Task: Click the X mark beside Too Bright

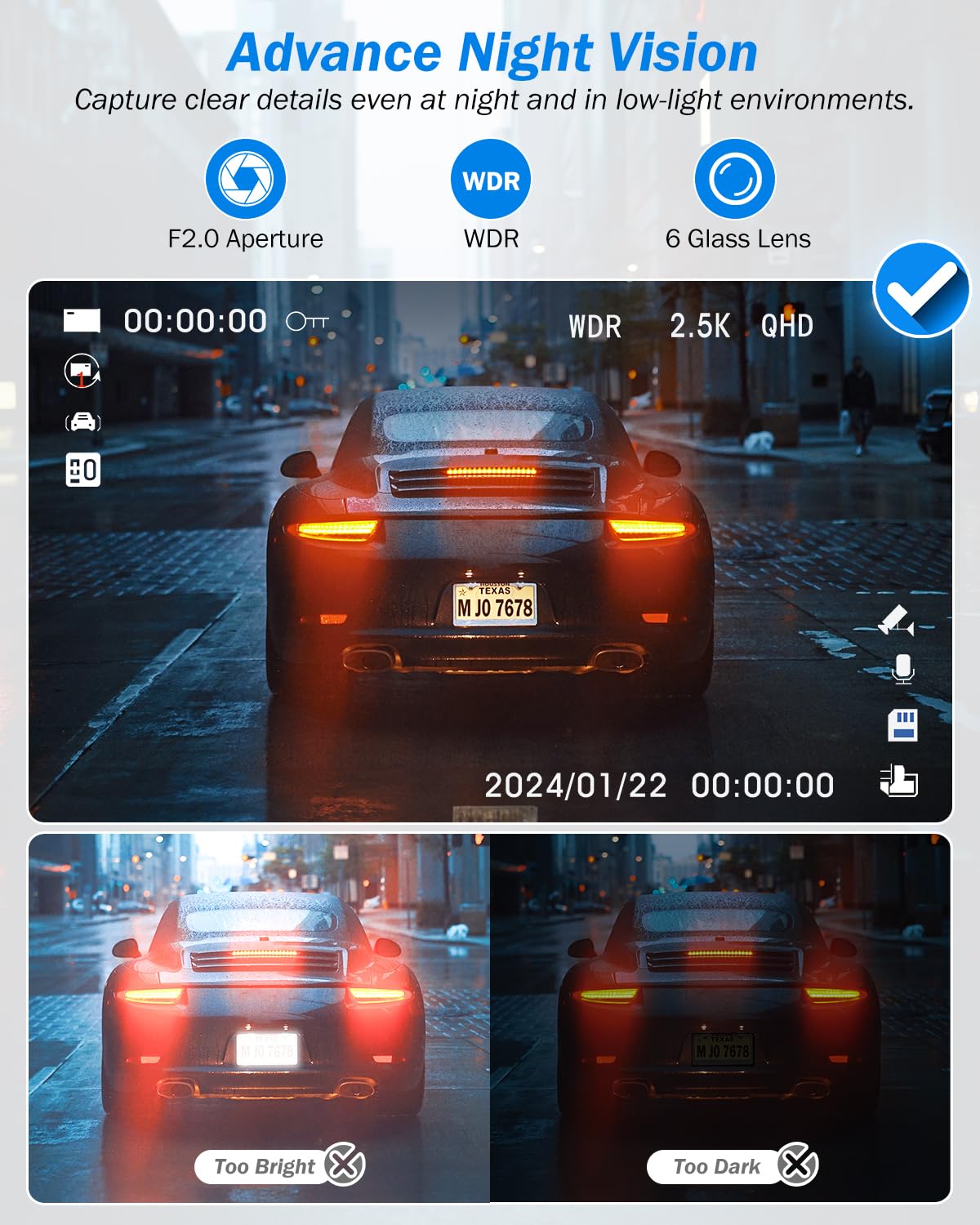Action: point(344,1165)
